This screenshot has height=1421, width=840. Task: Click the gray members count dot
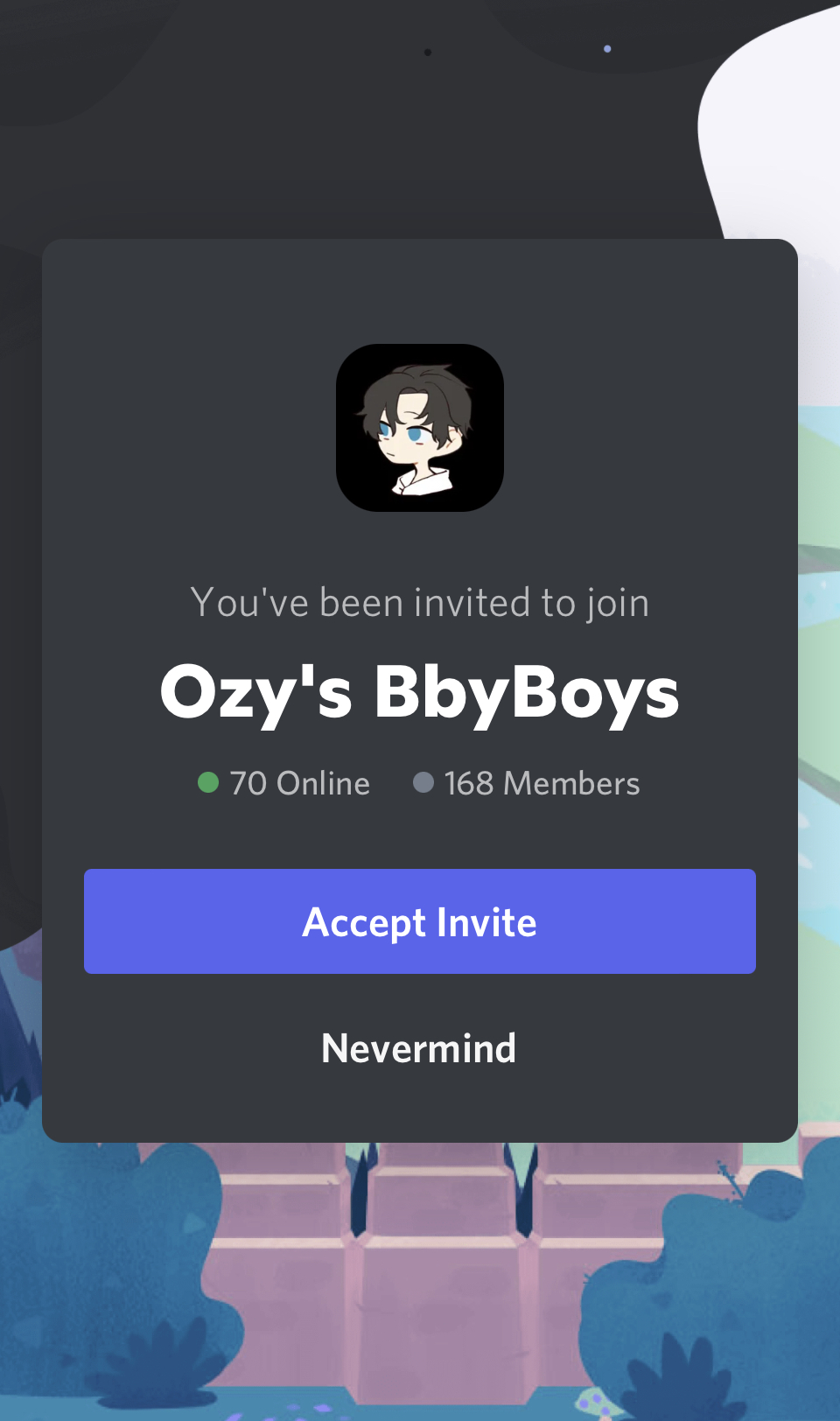[x=423, y=782]
